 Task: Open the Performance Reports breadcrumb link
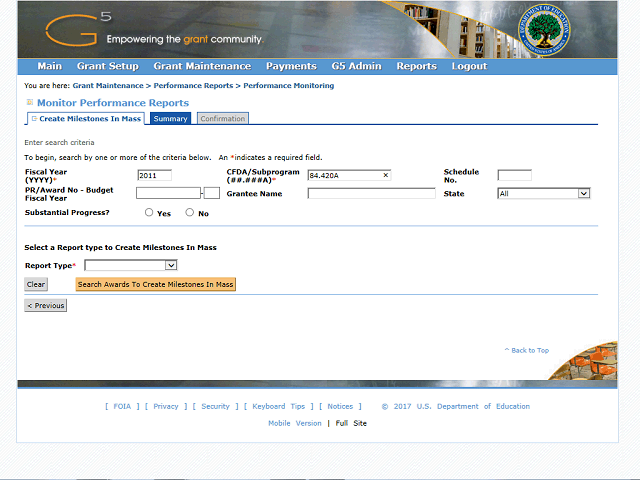click(193, 86)
